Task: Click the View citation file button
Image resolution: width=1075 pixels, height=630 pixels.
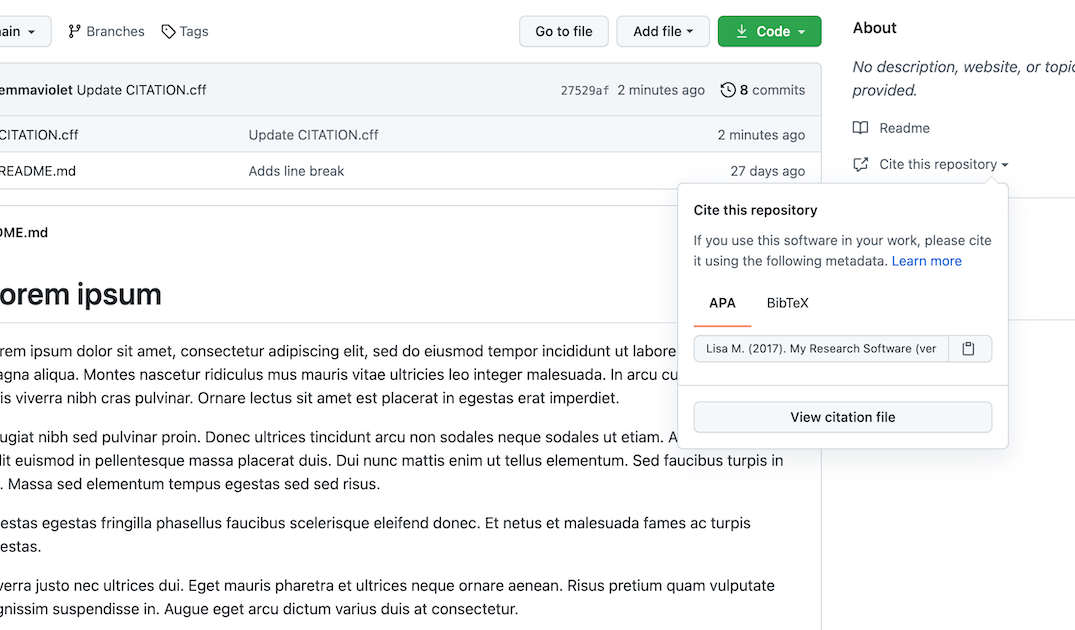Action: (x=842, y=417)
